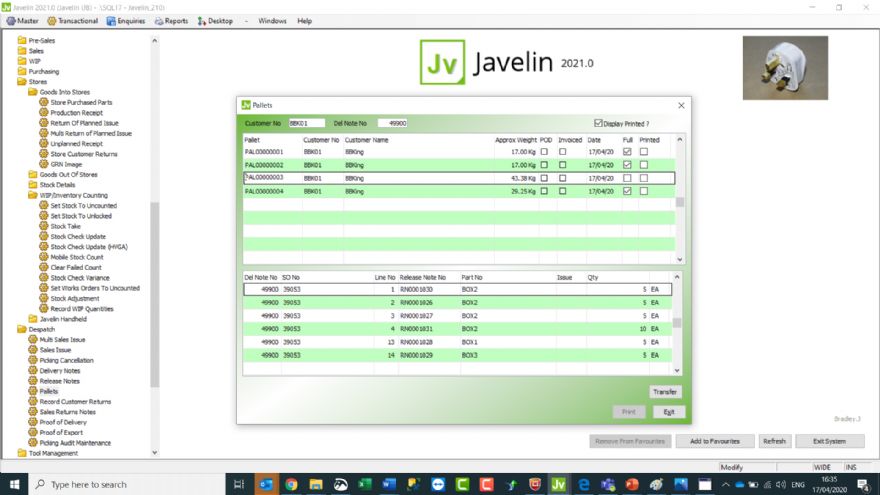Open Proof of Delivery item
This screenshot has height=495, width=880.
click(63, 422)
